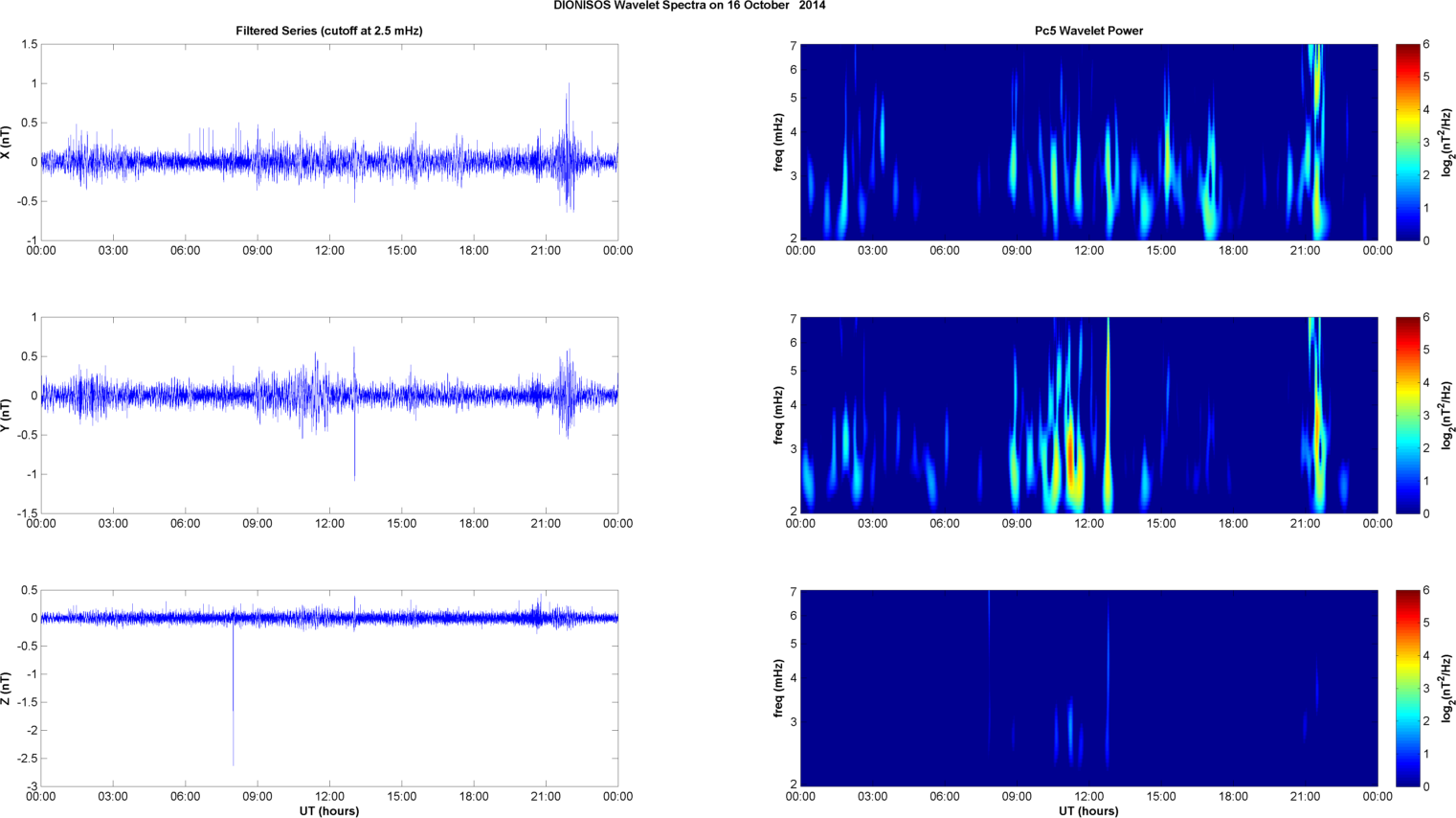The image size is (1456, 818).
Task: Click the '6' value atop the top colorbar
Action: [x=1426, y=44]
